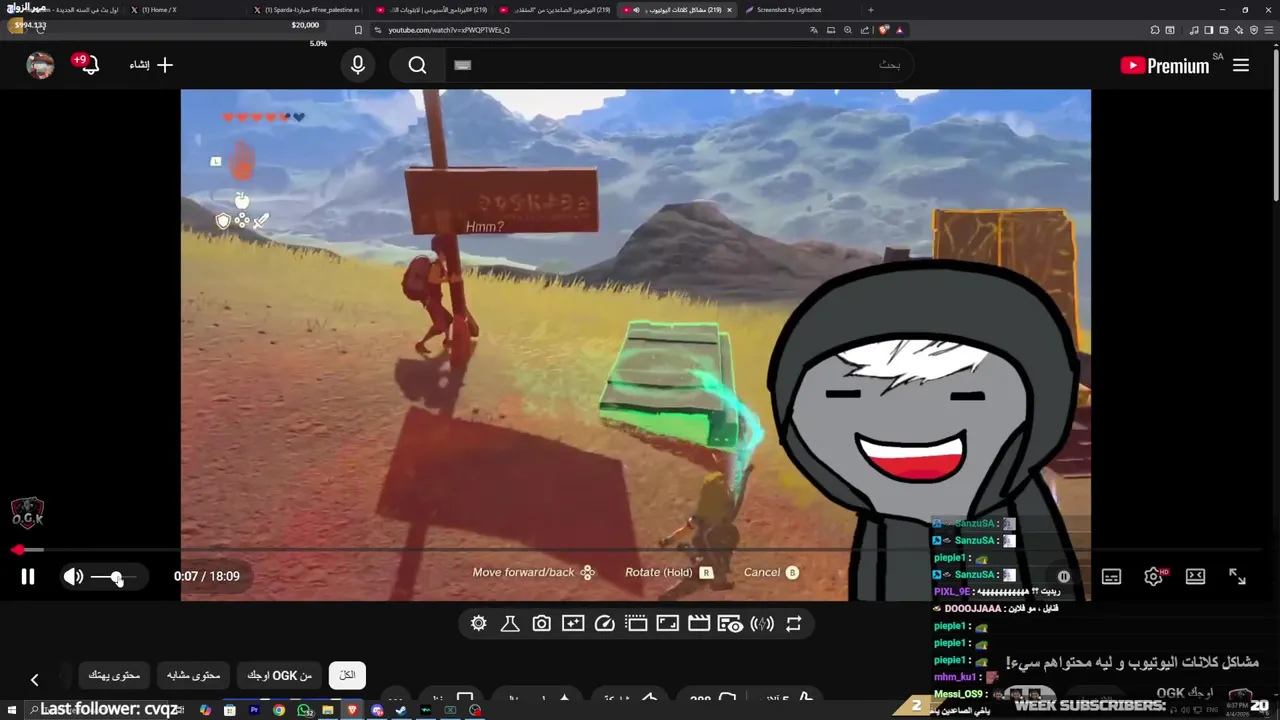Start voice search with microphone

(x=358, y=65)
